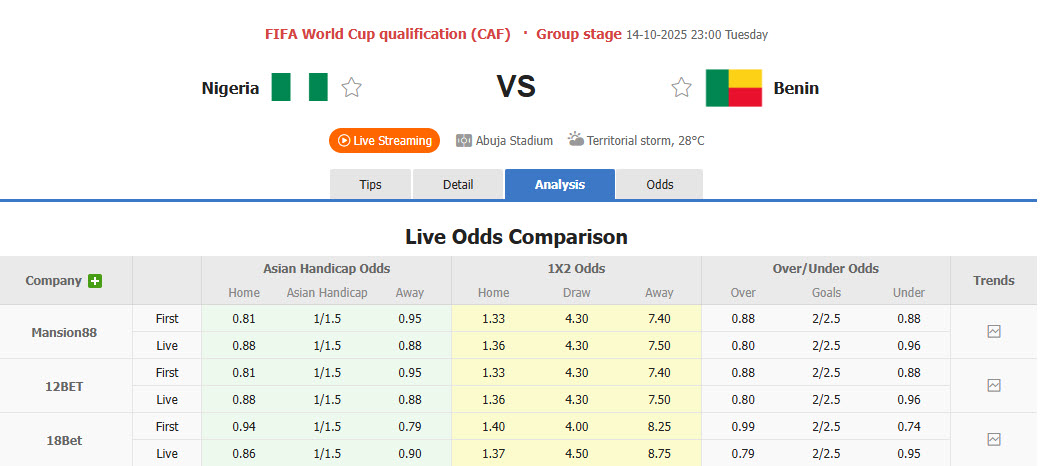Add company with green plus icon

(x=95, y=281)
